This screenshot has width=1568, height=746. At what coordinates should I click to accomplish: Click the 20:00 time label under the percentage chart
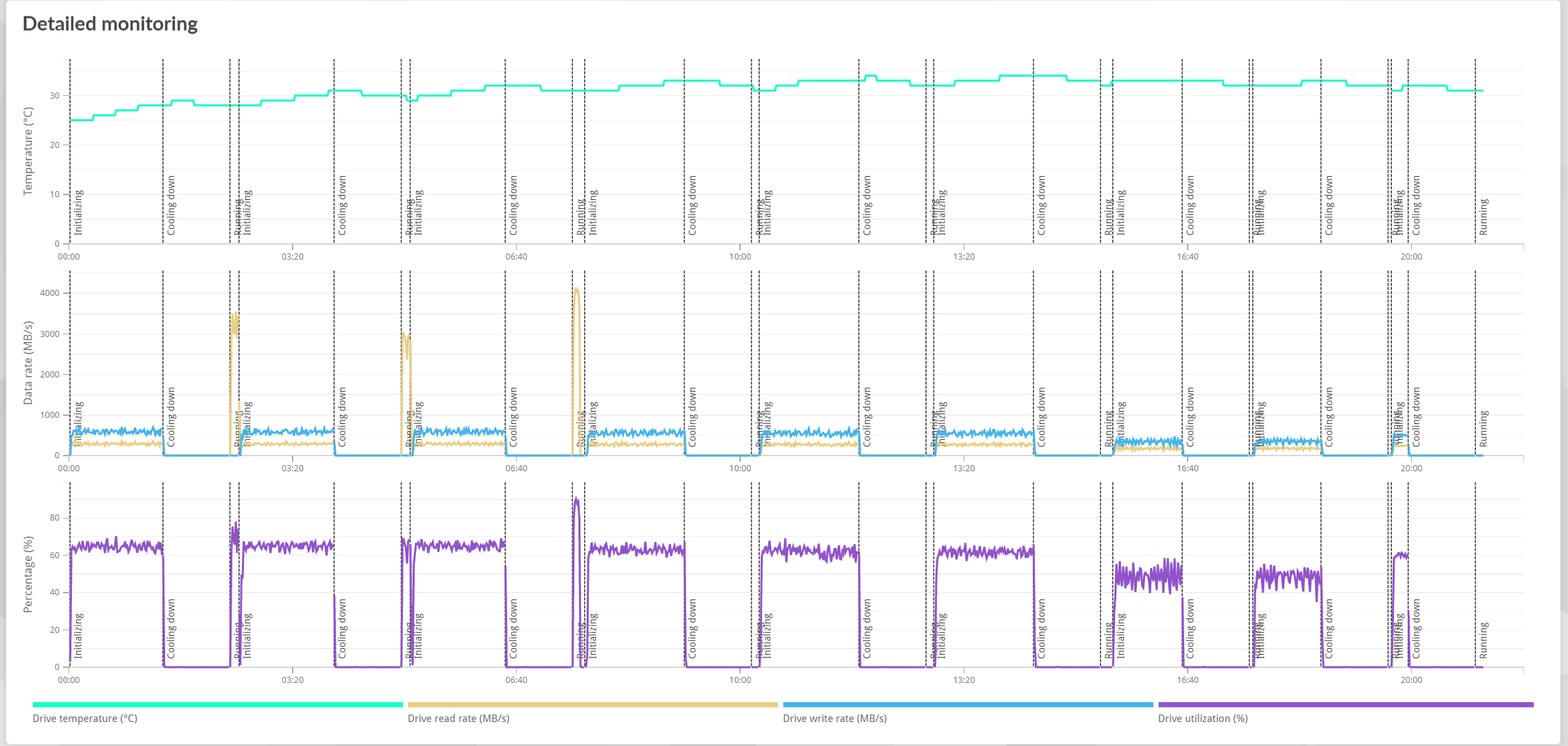1411,680
